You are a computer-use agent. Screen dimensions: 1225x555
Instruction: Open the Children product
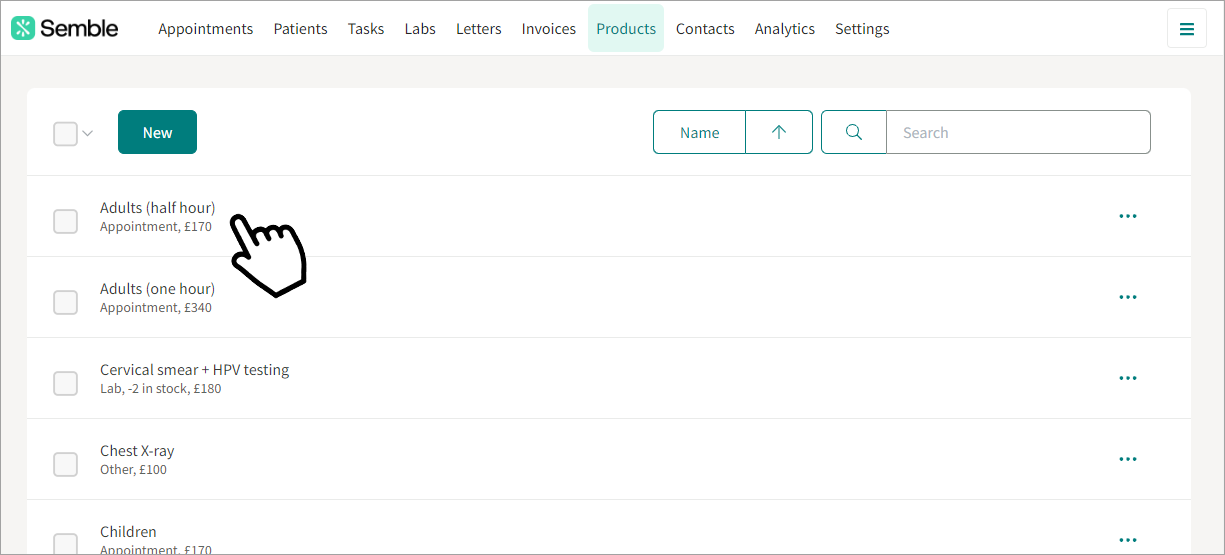click(x=128, y=532)
